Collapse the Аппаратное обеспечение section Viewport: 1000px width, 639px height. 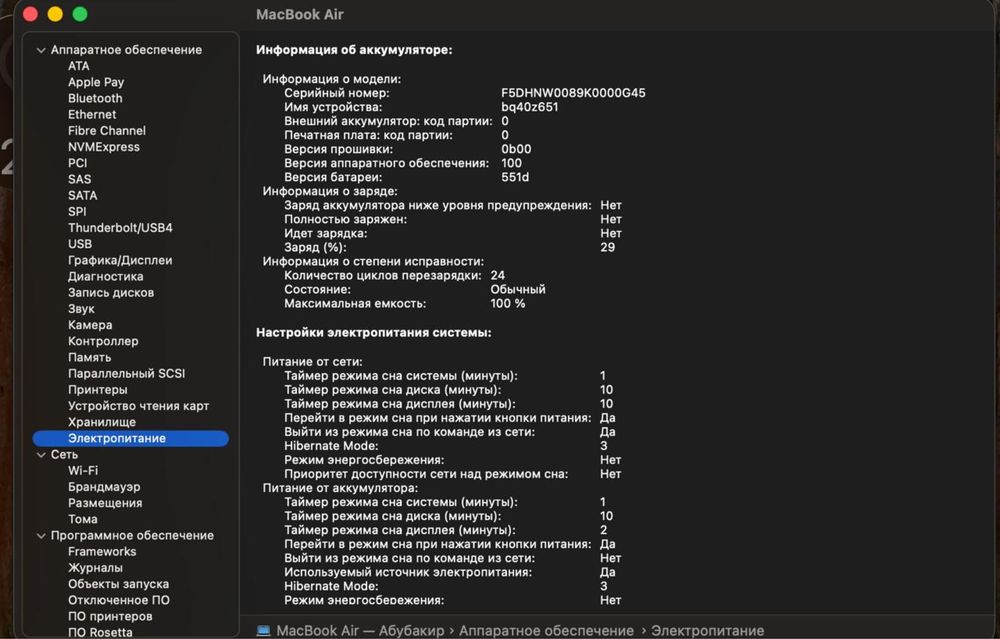click(x=41, y=50)
